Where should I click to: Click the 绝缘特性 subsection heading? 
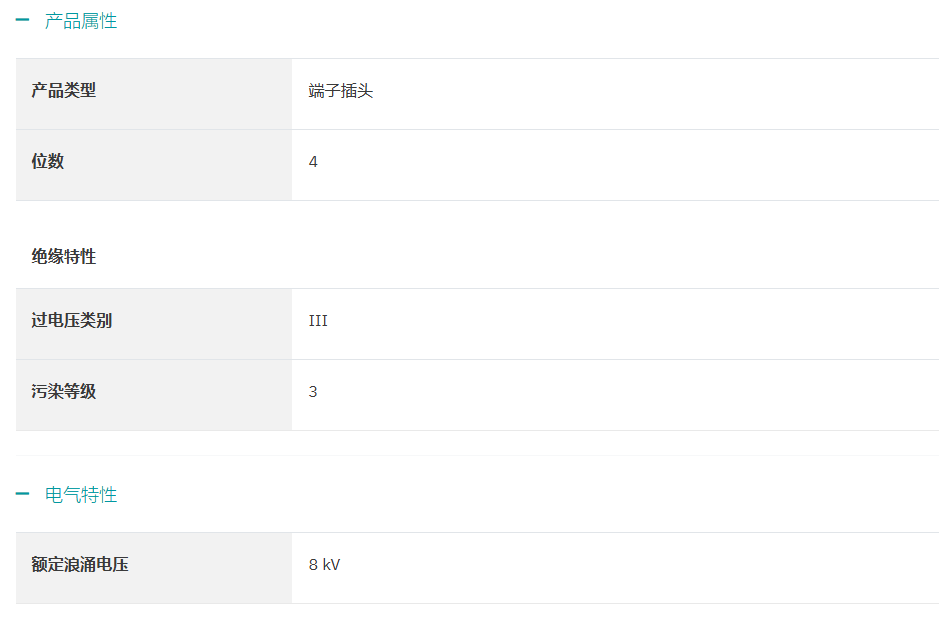coord(64,256)
